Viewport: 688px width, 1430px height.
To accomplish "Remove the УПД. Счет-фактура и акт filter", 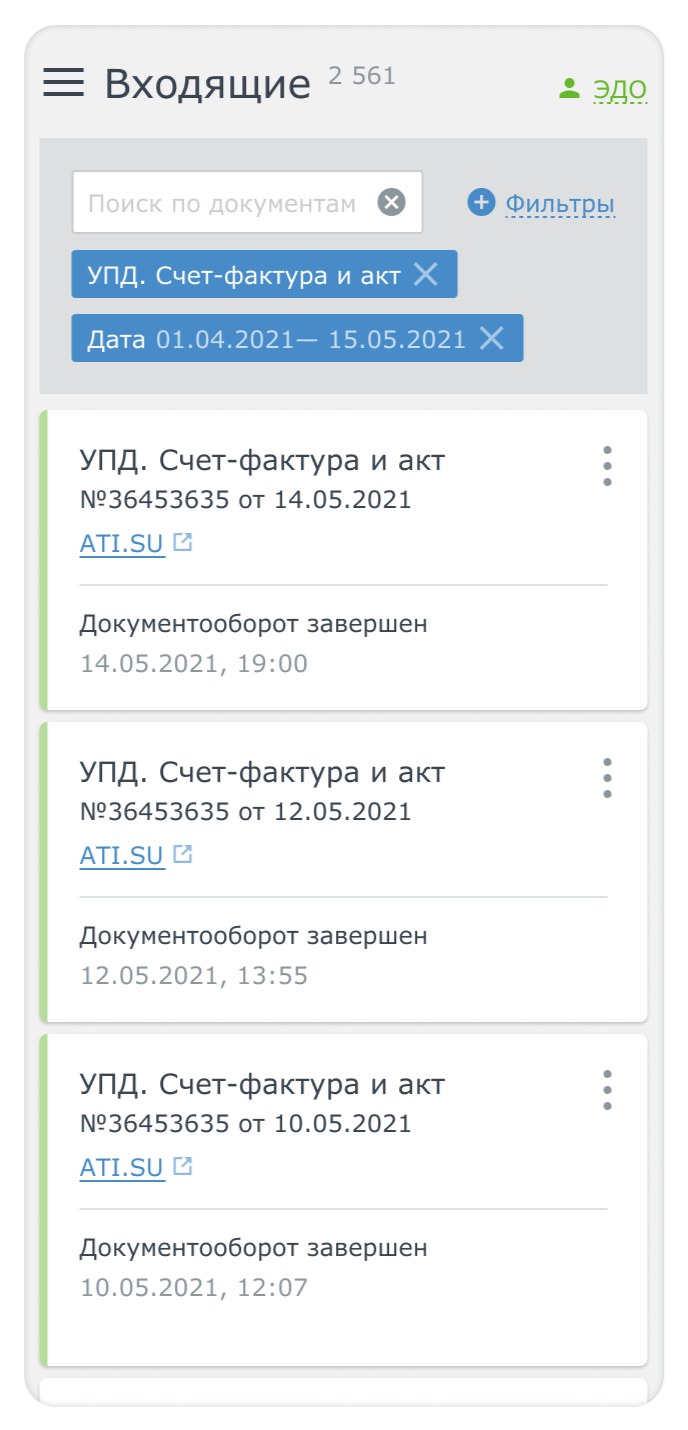I will tap(426, 274).
